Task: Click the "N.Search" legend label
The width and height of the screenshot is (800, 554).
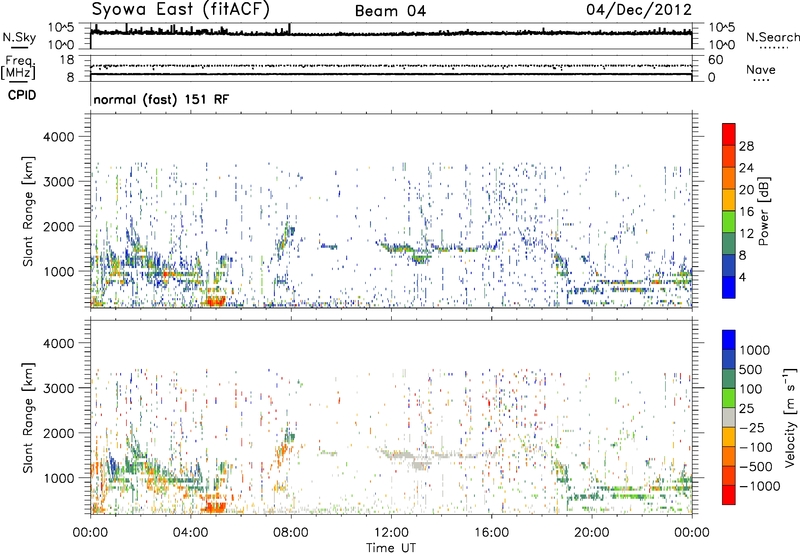Action: (772, 37)
